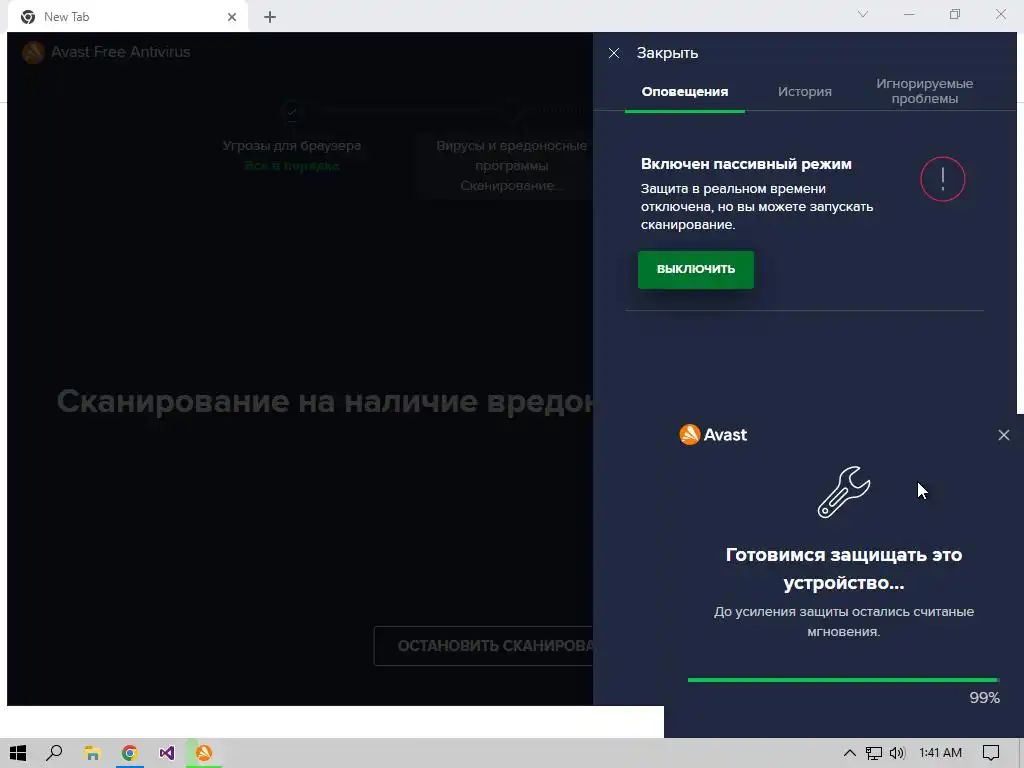Restore down the Chrome window
Screen dimensions: 1024x768
(955, 14)
